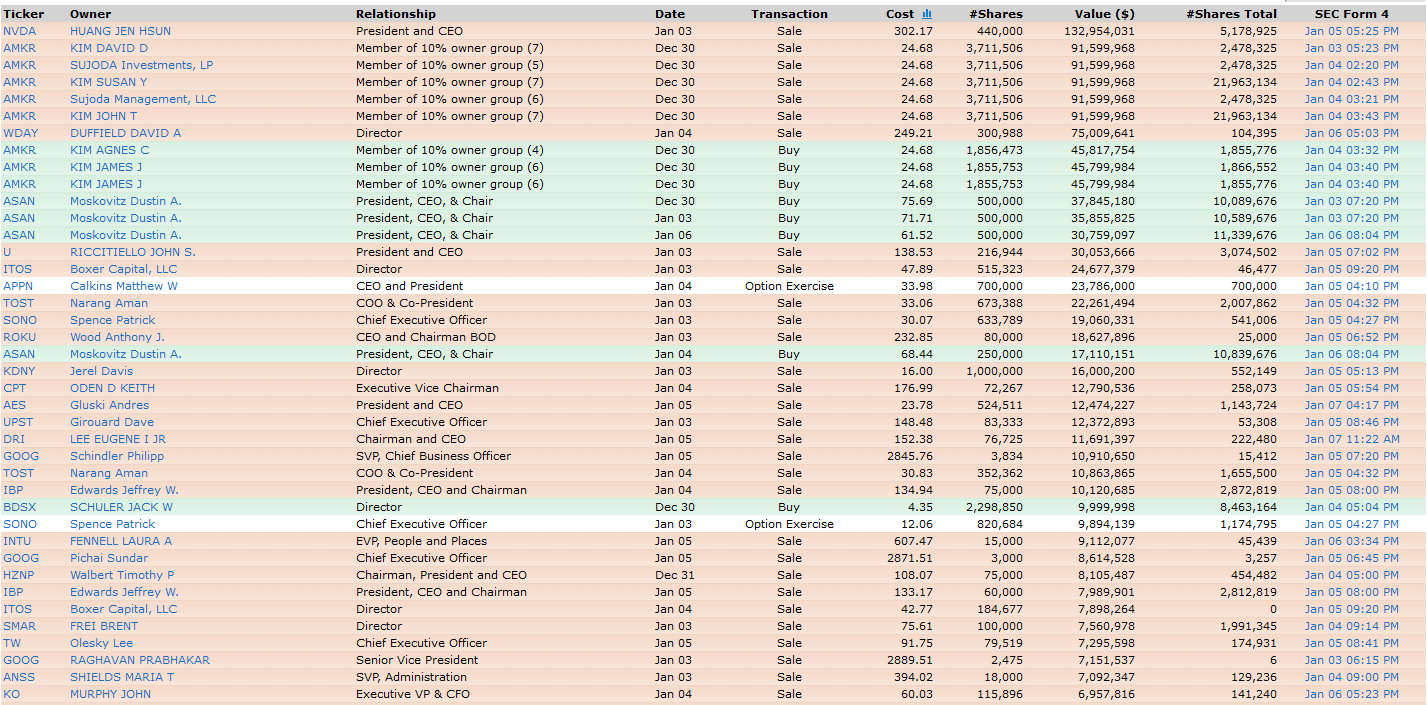
Task: Open owner RAGHAVAN PRABHAKAR link
Action: point(140,660)
